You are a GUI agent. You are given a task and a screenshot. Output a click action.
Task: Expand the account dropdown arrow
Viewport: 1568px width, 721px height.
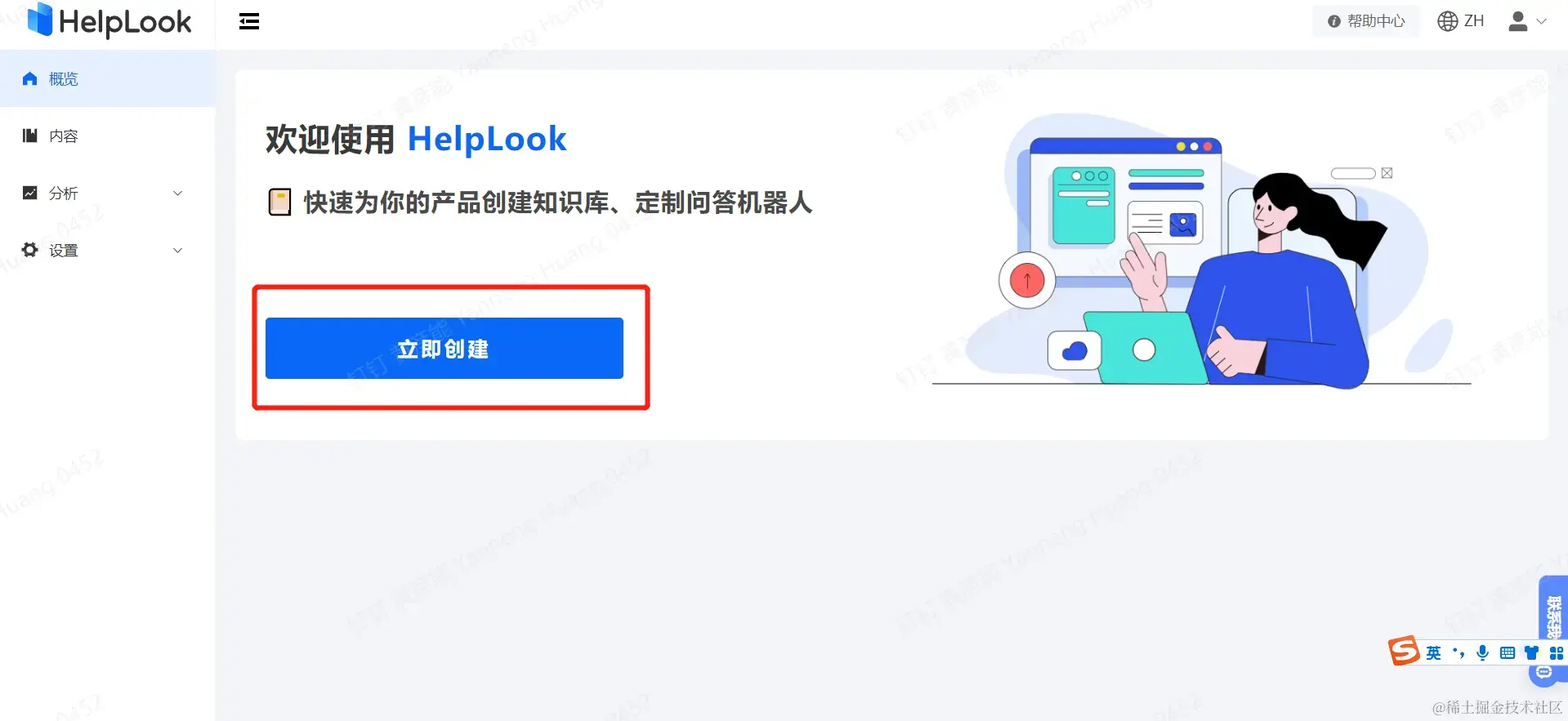1542,22
